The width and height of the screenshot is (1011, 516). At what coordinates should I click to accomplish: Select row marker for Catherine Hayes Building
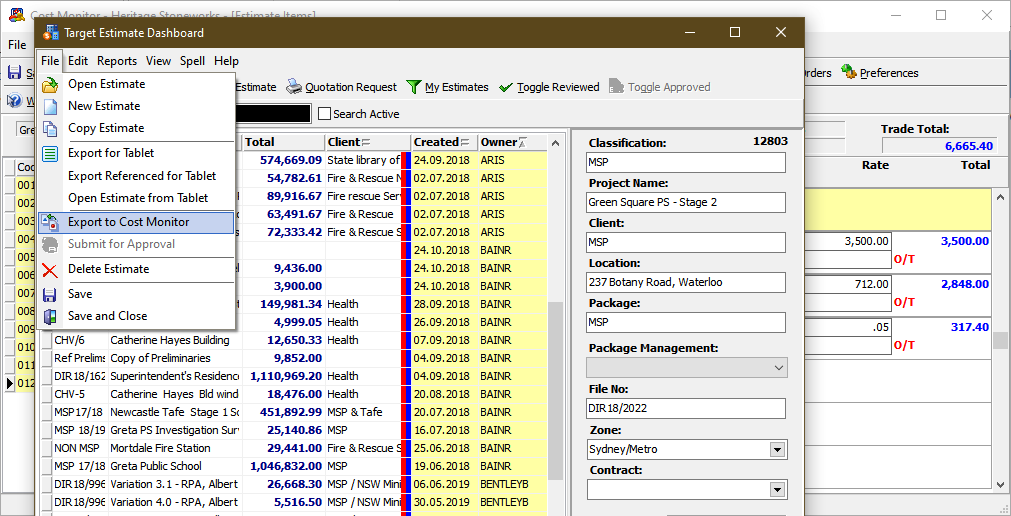46,341
